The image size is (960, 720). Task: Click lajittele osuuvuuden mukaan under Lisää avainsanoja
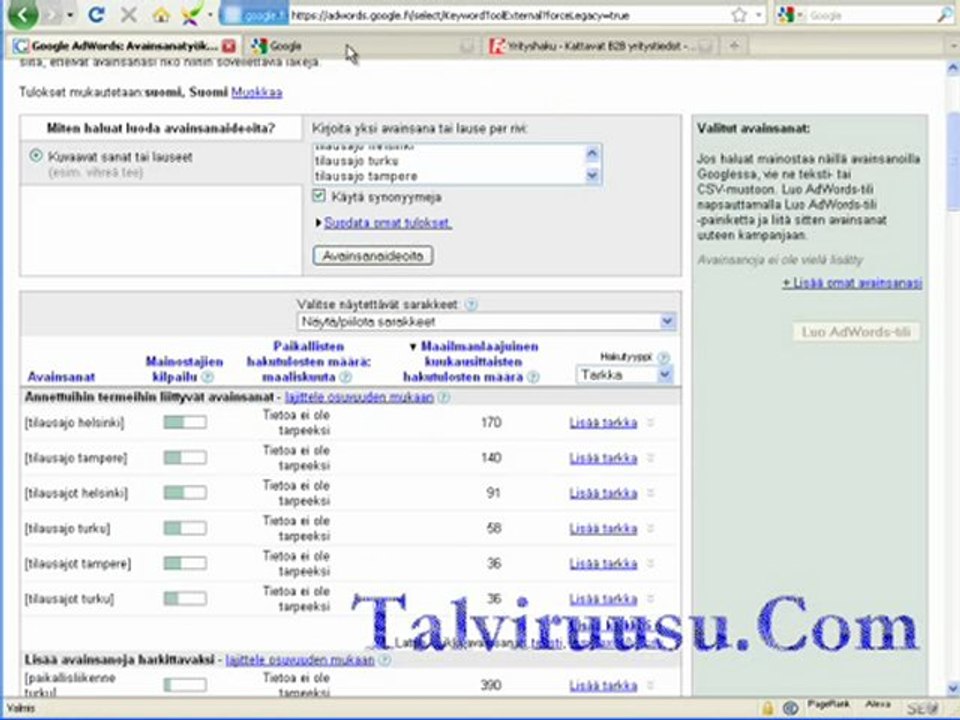(x=300, y=660)
